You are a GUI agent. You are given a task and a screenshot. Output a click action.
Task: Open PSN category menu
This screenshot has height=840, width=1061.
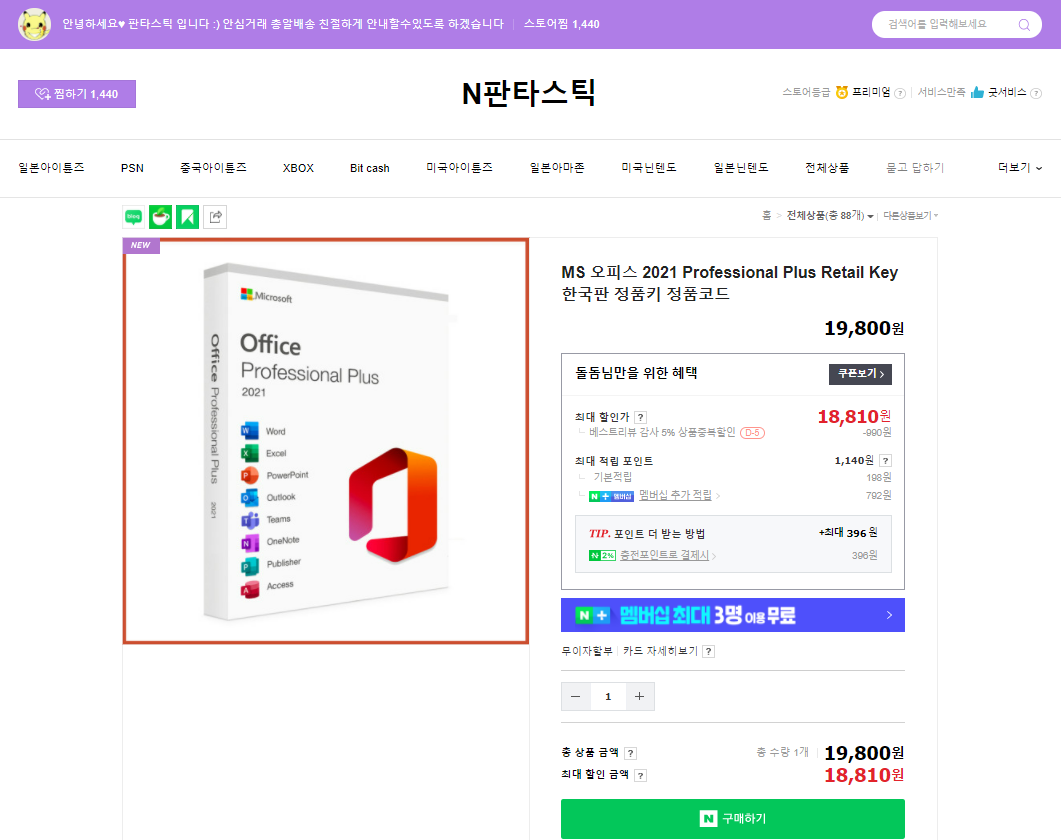pyautogui.click(x=132, y=168)
